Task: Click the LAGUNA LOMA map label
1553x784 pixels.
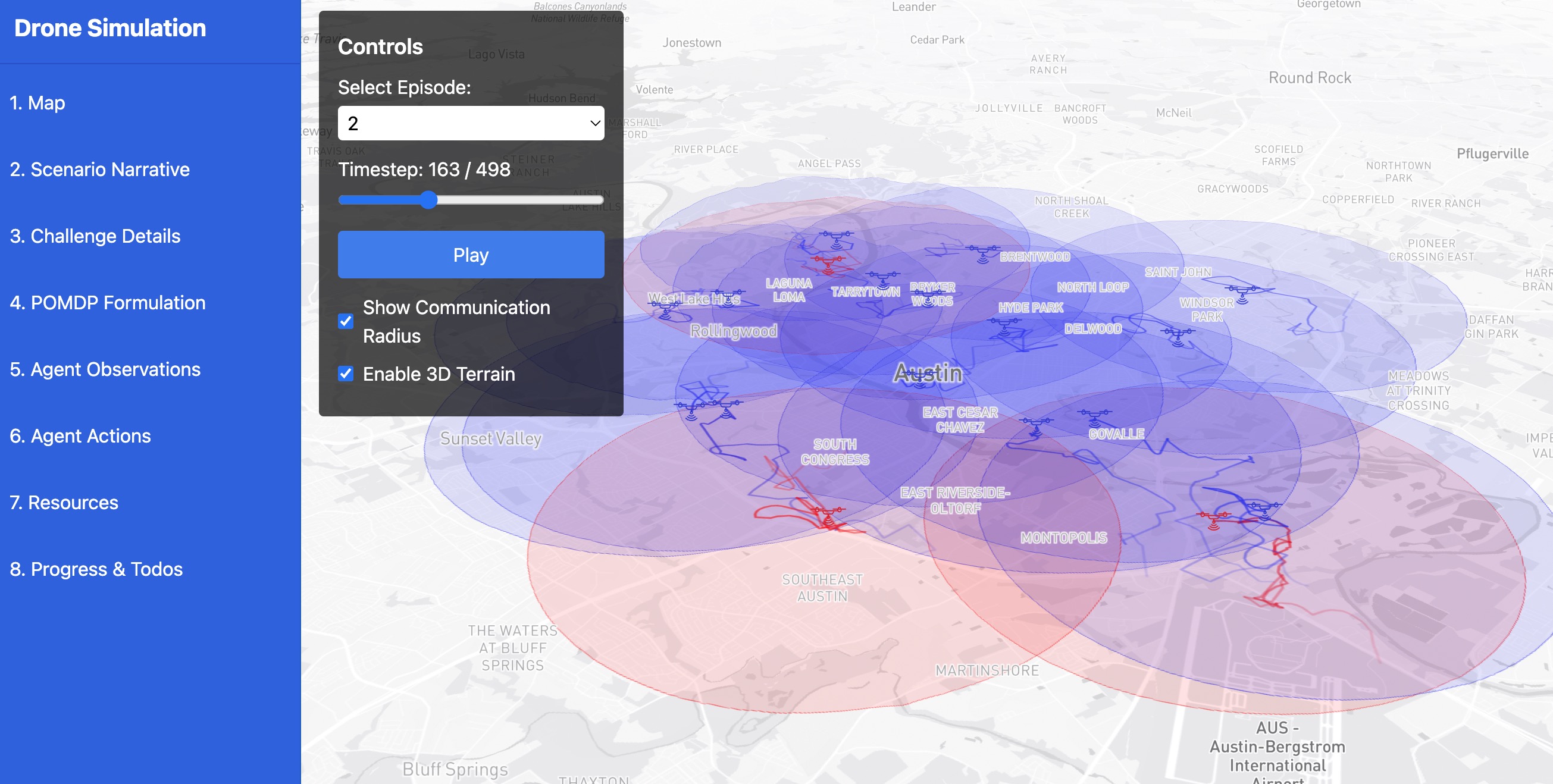Action: tap(788, 290)
